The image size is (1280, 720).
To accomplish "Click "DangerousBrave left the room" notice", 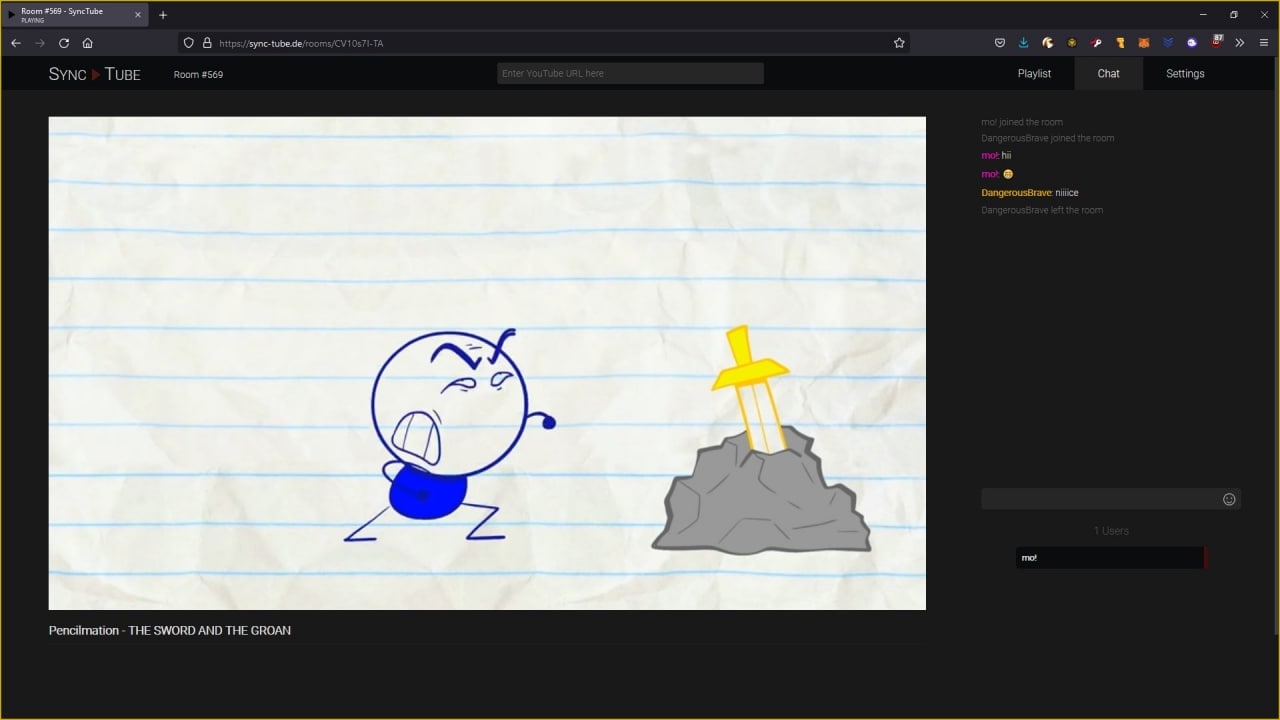I will click(x=1042, y=210).
